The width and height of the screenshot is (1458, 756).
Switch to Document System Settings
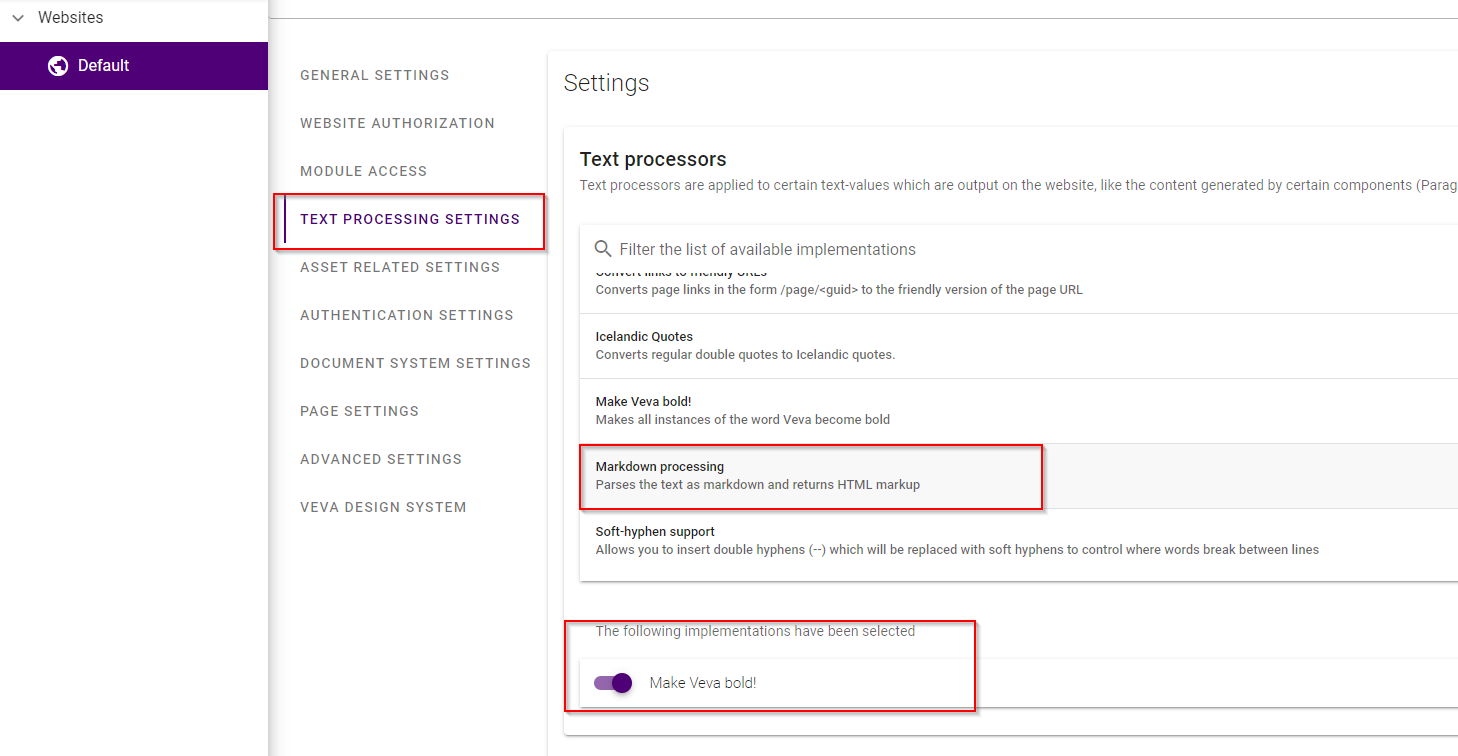415,363
